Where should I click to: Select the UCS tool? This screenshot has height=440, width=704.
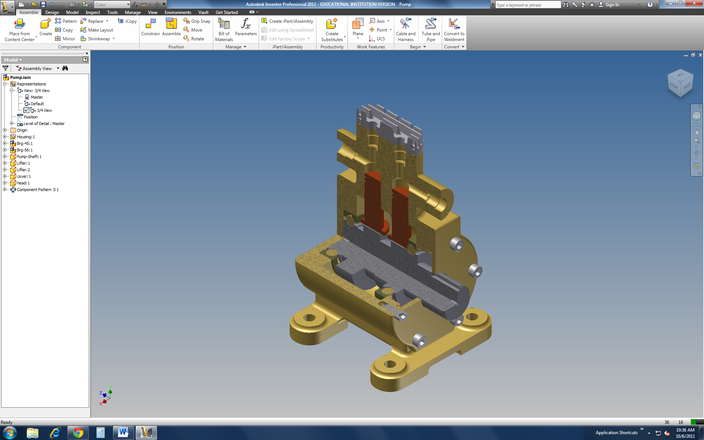pyautogui.click(x=377, y=39)
